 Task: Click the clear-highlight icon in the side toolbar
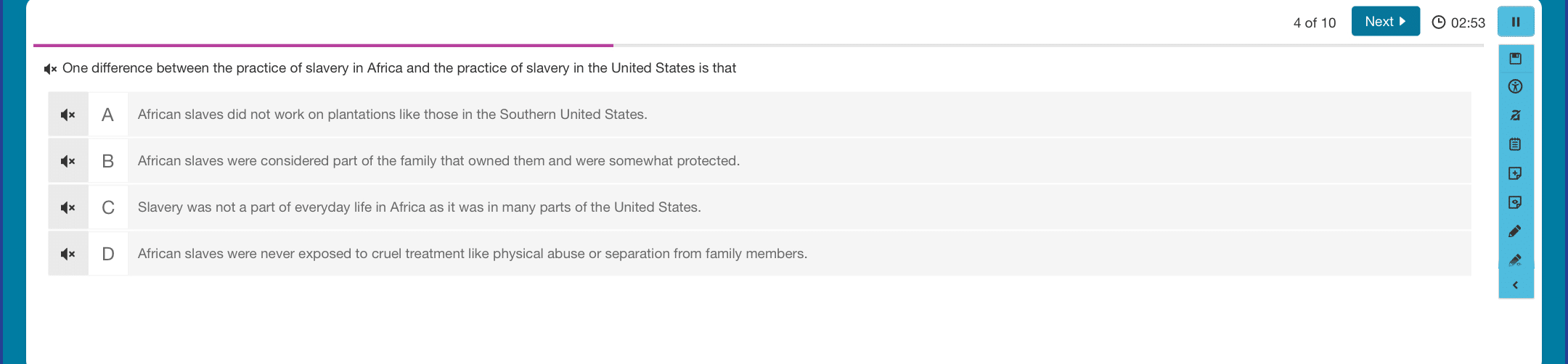pyautogui.click(x=1515, y=115)
